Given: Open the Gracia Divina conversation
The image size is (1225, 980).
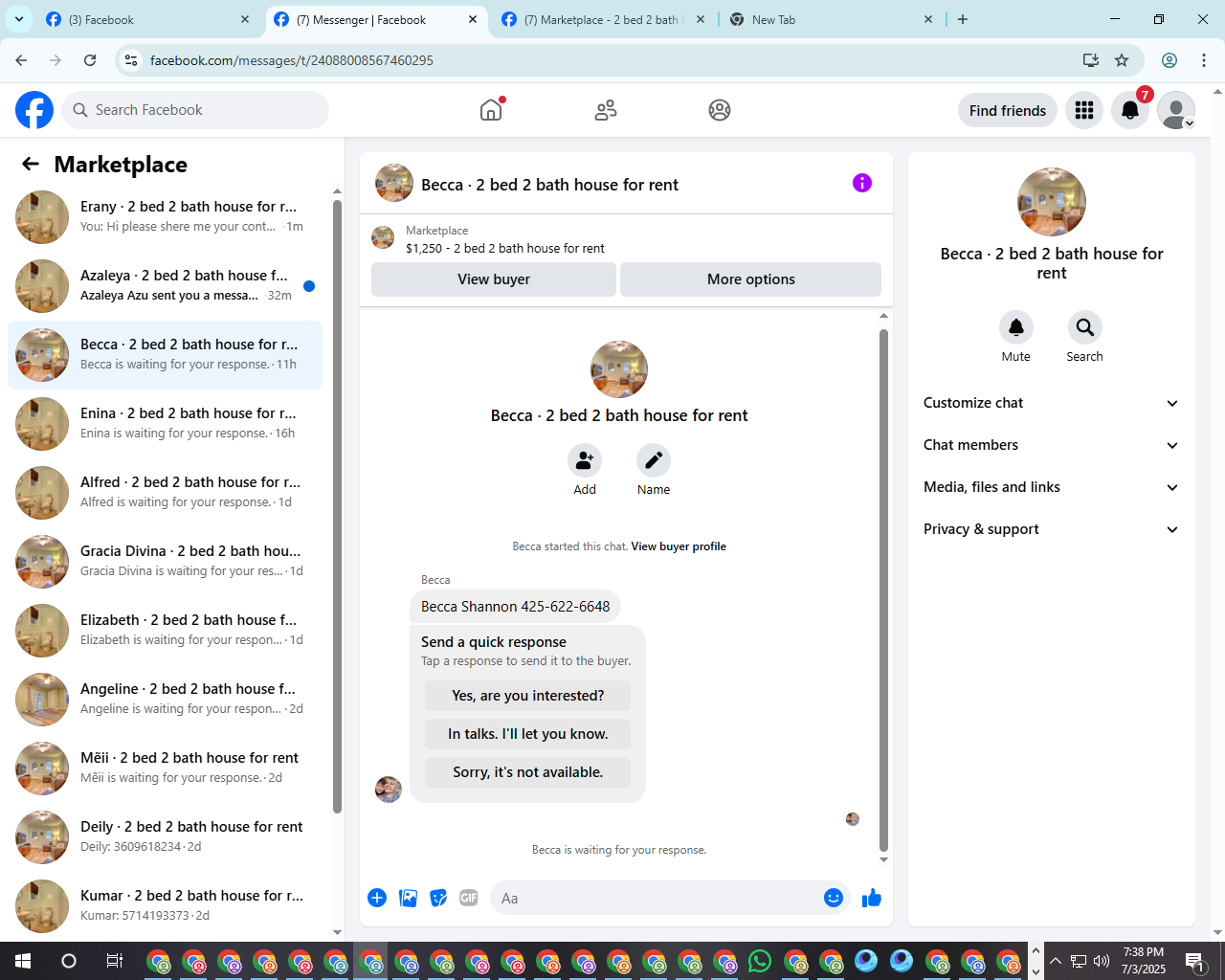Looking at the screenshot, I should 165,562.
